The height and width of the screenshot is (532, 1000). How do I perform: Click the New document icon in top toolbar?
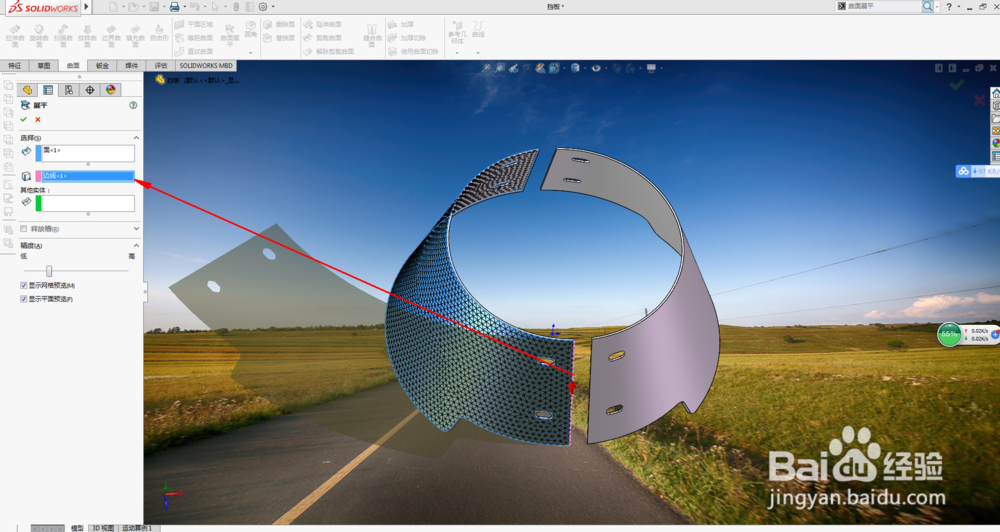[113, 7]
